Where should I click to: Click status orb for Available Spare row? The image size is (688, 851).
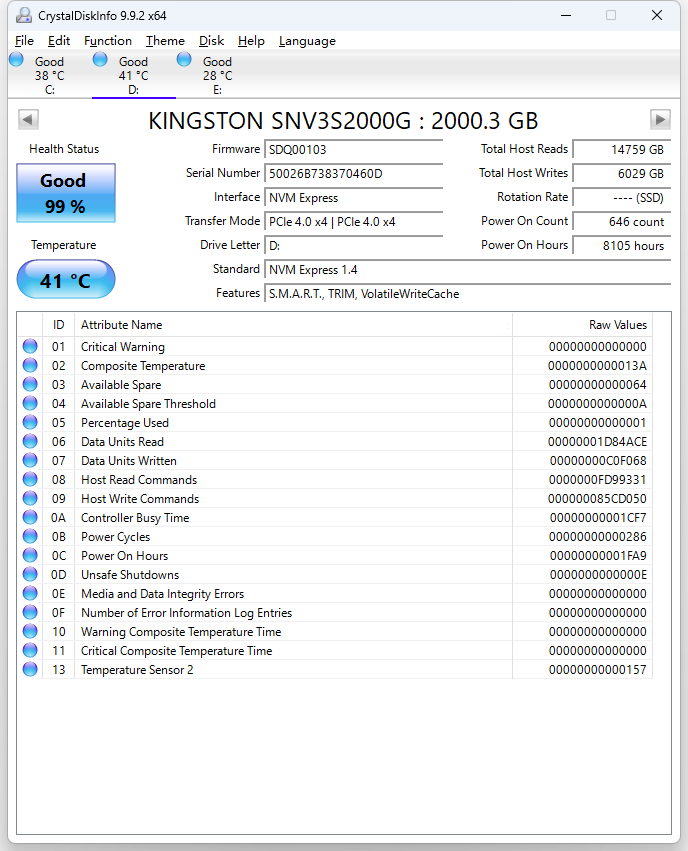[30, 384]
